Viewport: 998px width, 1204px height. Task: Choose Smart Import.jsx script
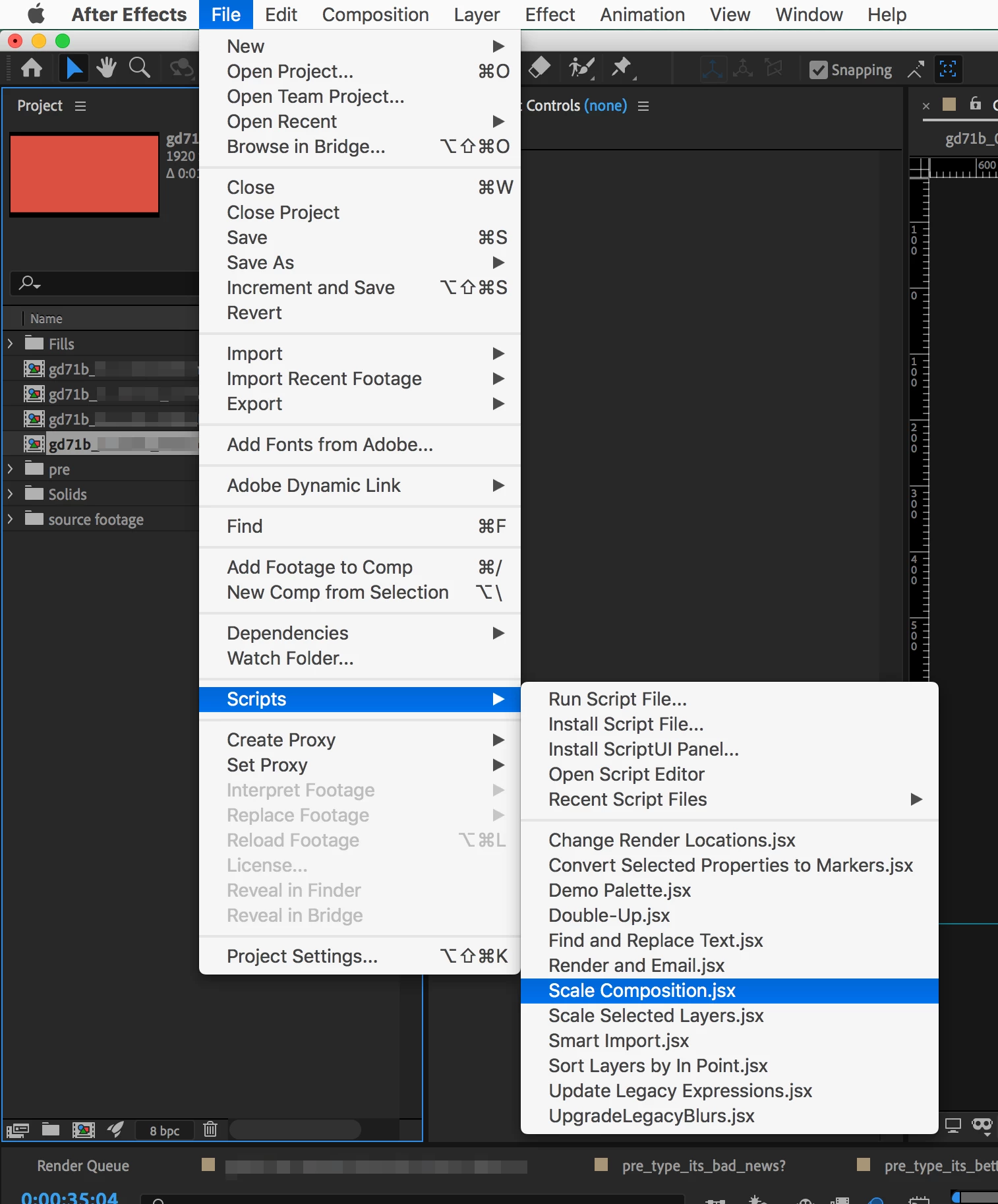(x=730, y=1040)
